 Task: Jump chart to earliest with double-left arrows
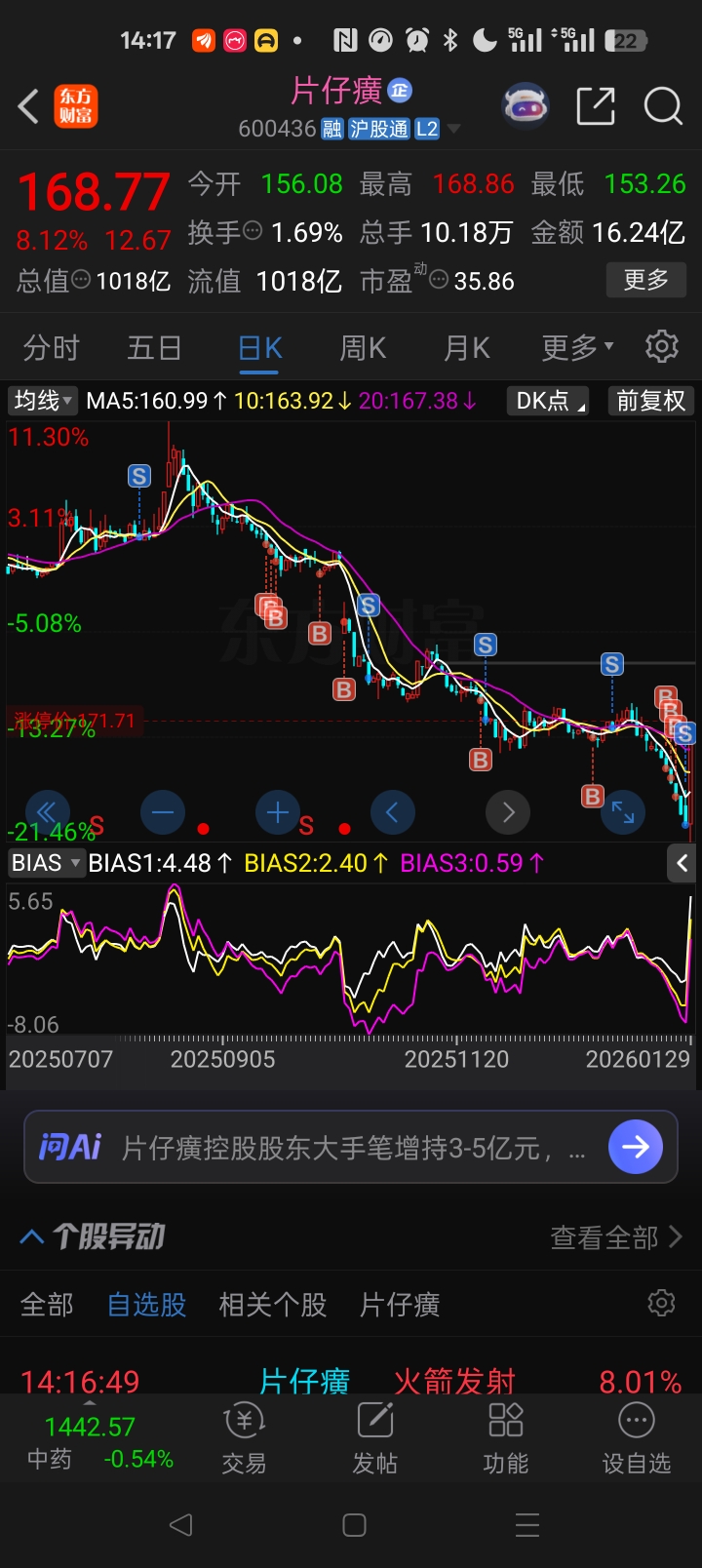[x=46, y=812]
